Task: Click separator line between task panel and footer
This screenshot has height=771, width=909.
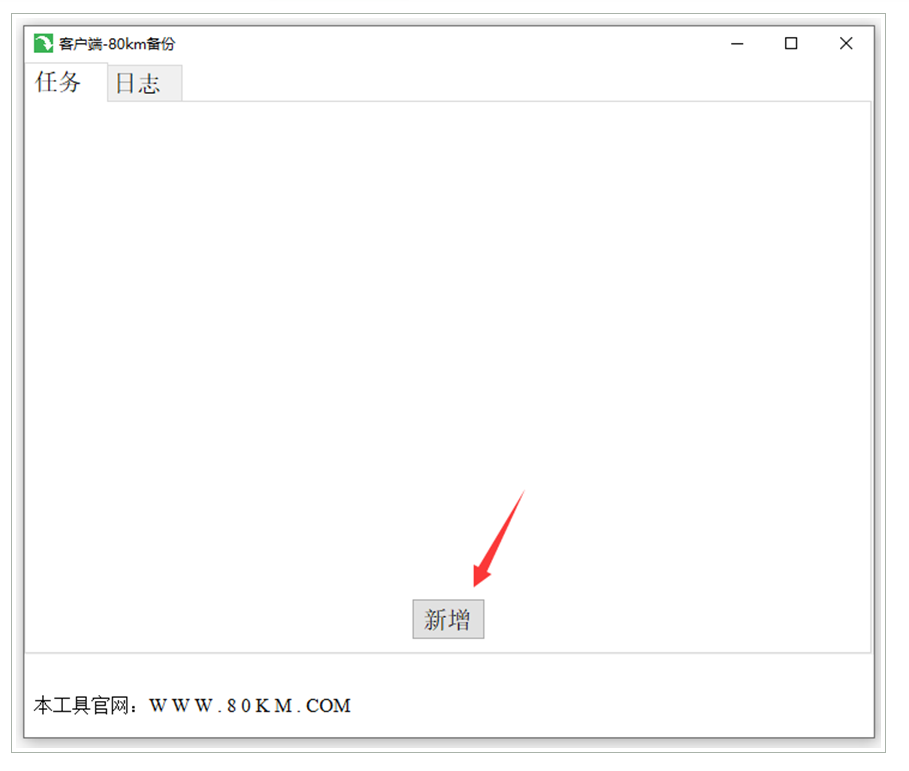Action: [448, 653]
